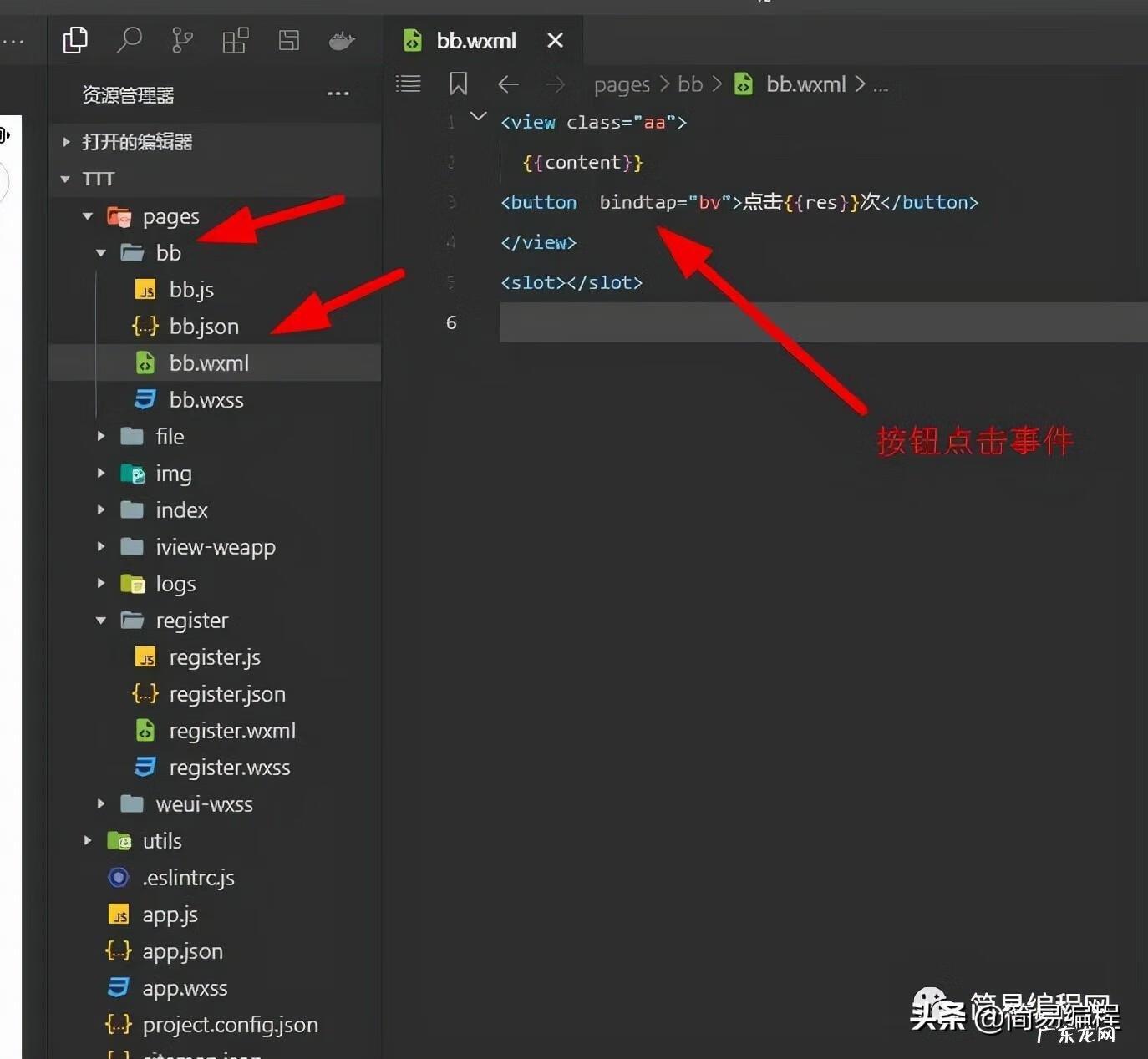Open register.wxss file
1148x1059 pixels.
229,768
